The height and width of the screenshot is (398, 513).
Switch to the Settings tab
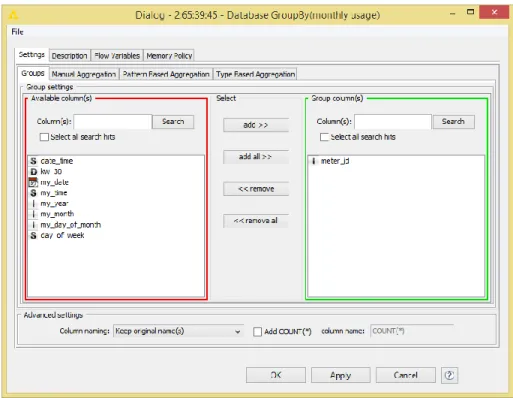(32, 55)
